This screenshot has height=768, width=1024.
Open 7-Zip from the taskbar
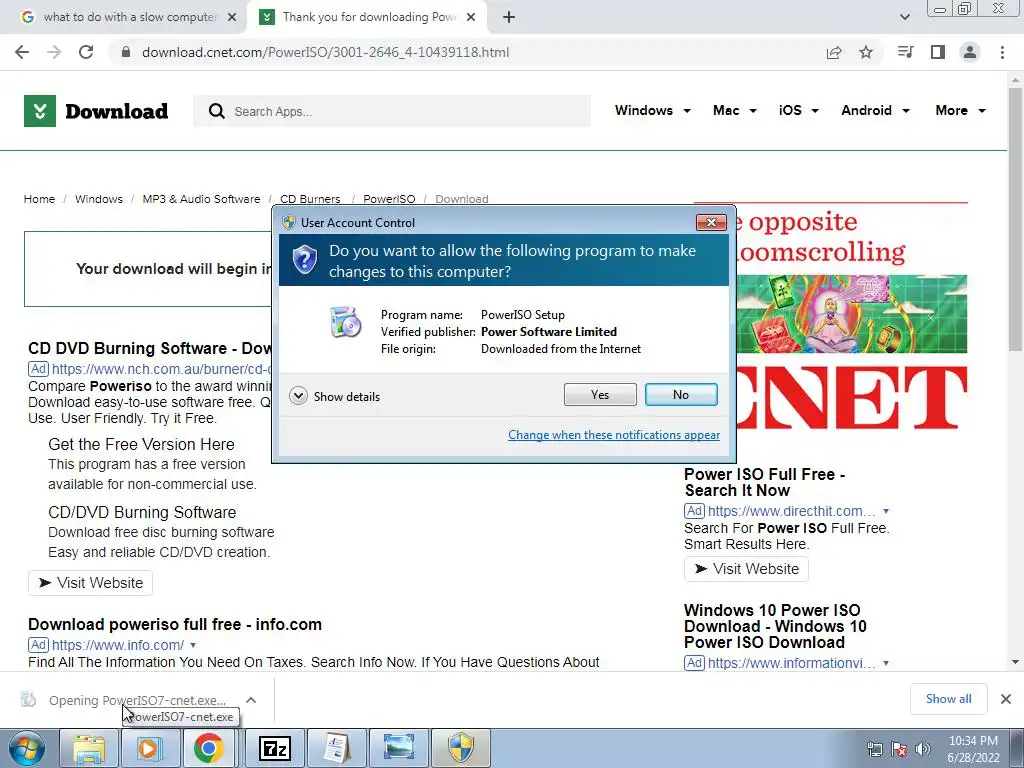point(274,748)
